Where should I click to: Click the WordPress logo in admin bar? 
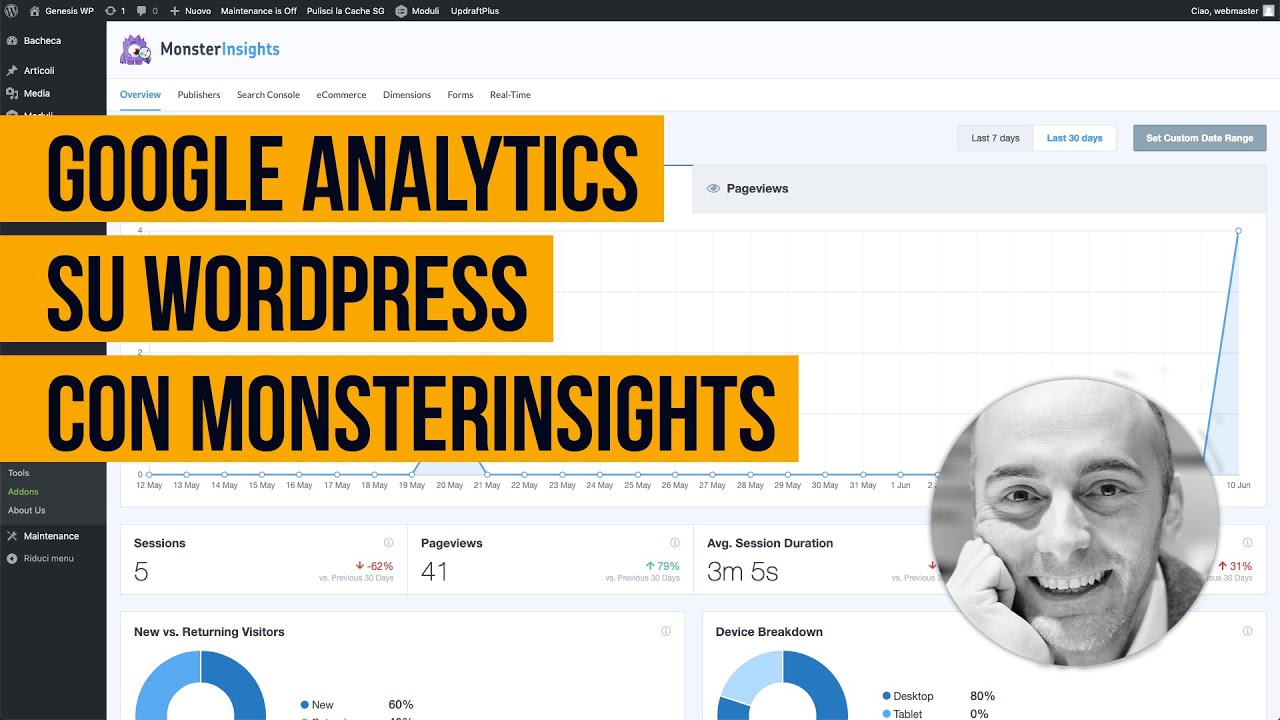(11, 11)
